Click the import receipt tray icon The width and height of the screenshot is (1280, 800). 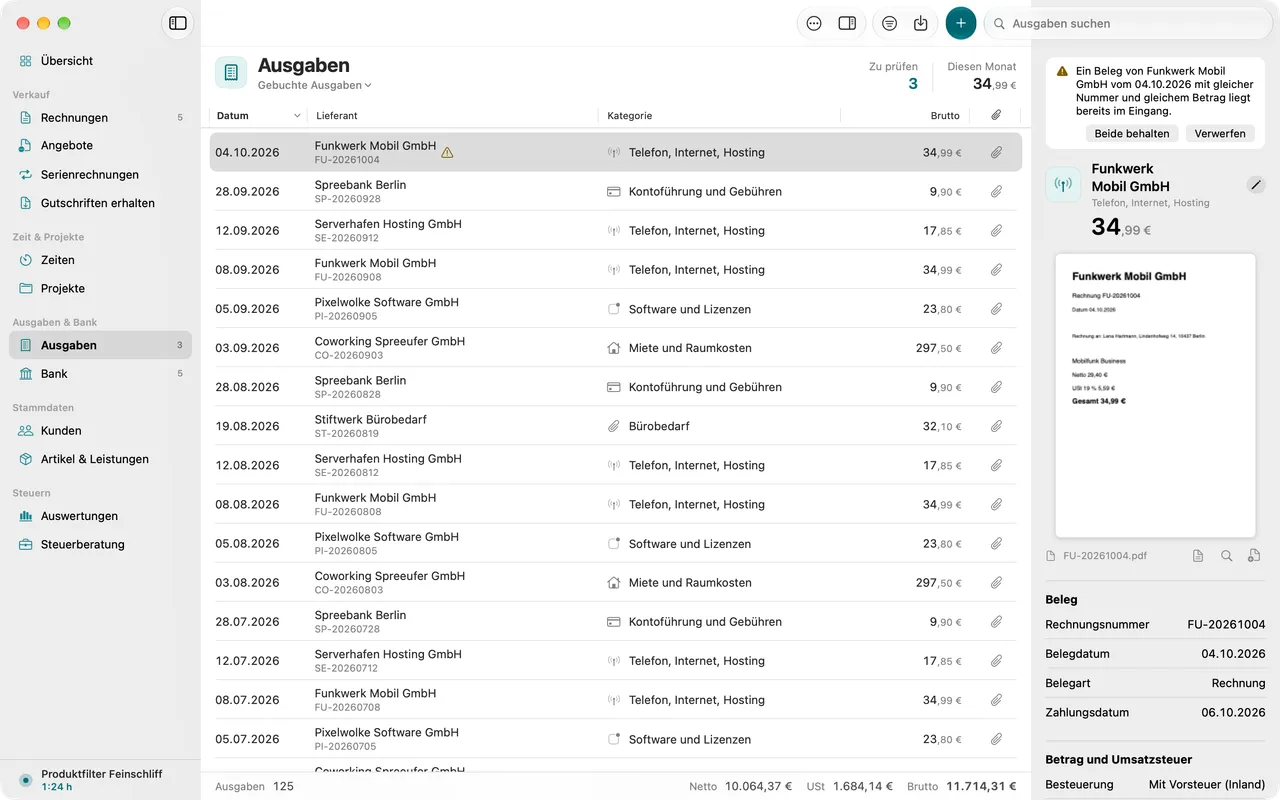coord(921,23)
